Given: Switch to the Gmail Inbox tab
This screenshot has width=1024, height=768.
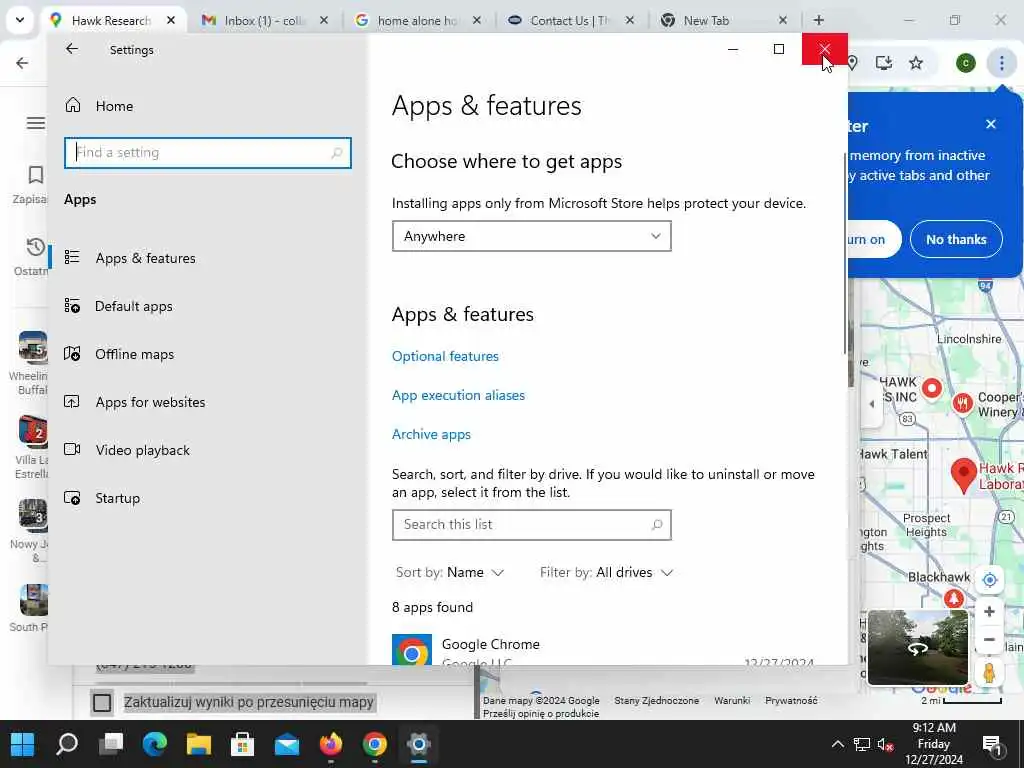Looking at the screenshot, I should pyautogui.click(x=264, y=20).
